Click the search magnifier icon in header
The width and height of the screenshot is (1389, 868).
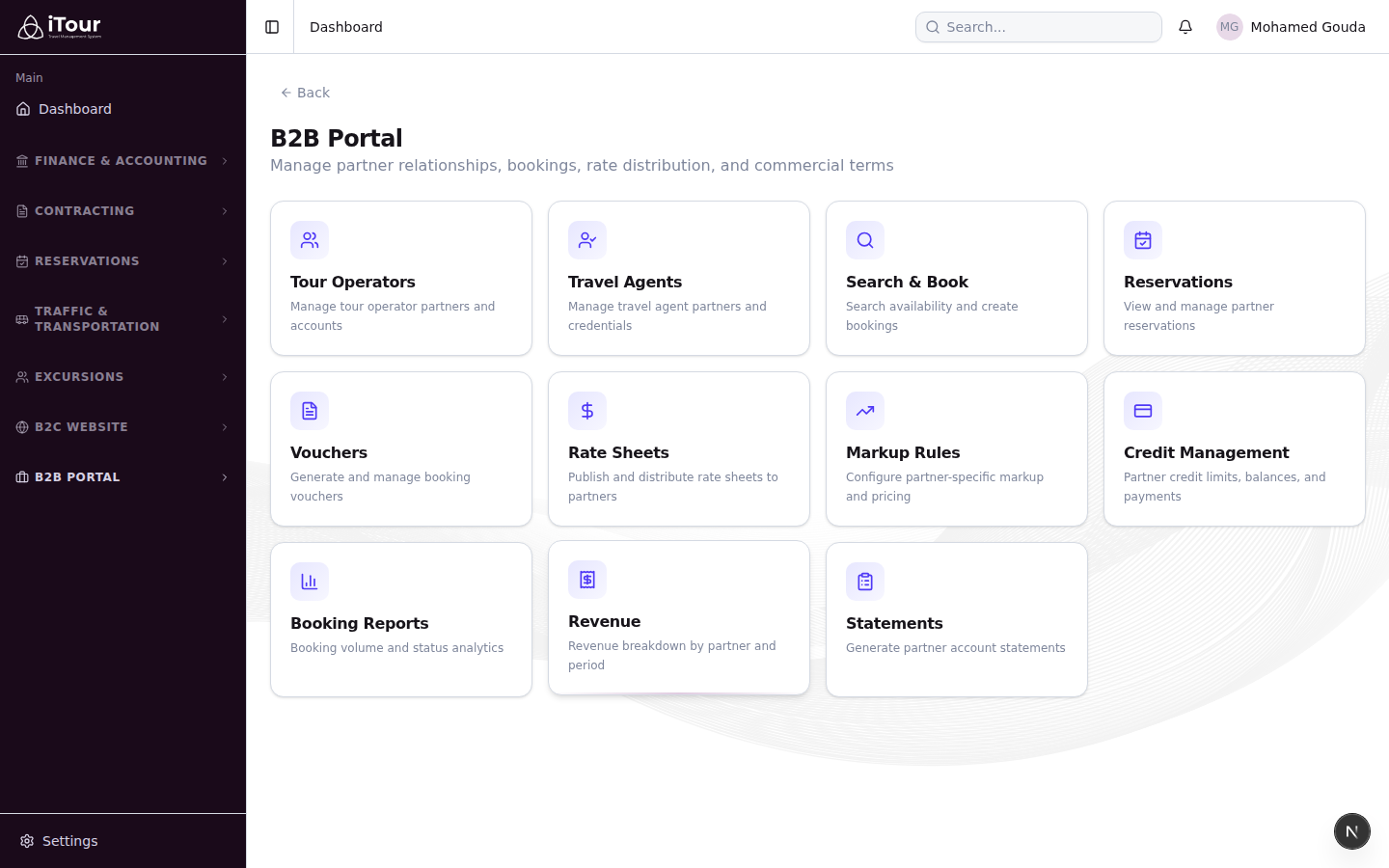point(933,27)
